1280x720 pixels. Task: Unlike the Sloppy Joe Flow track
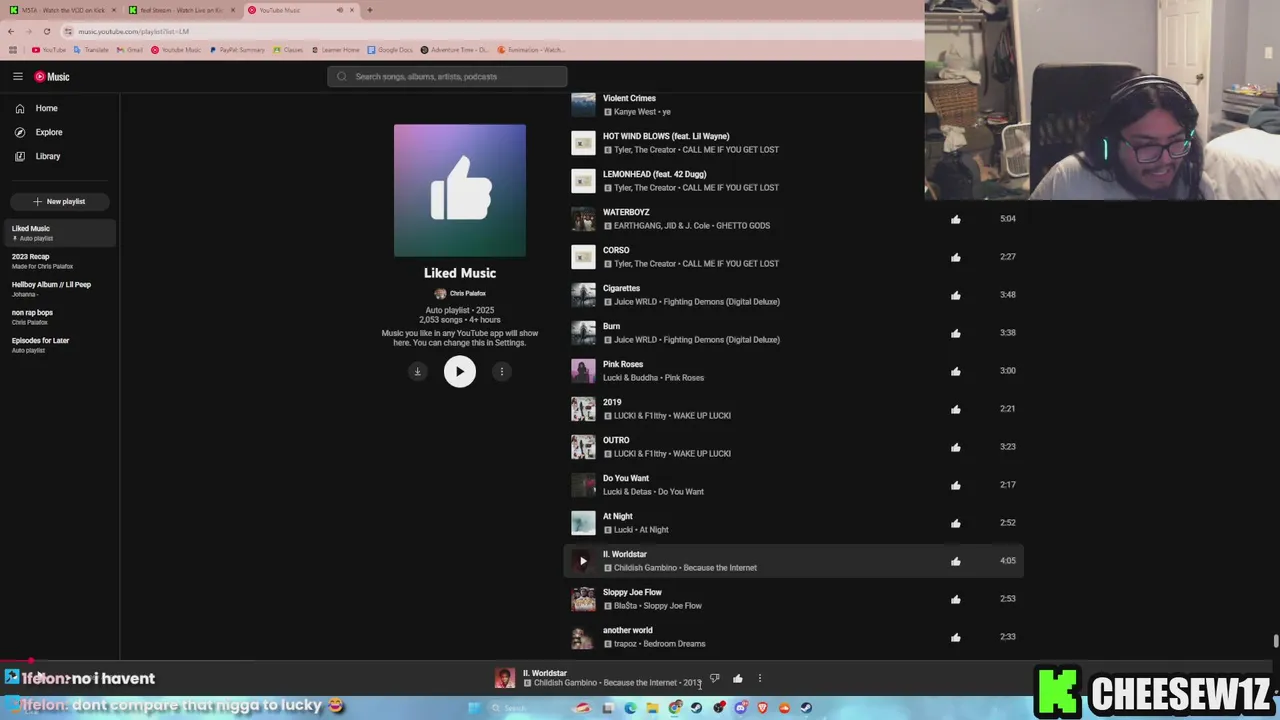point(956,599)
